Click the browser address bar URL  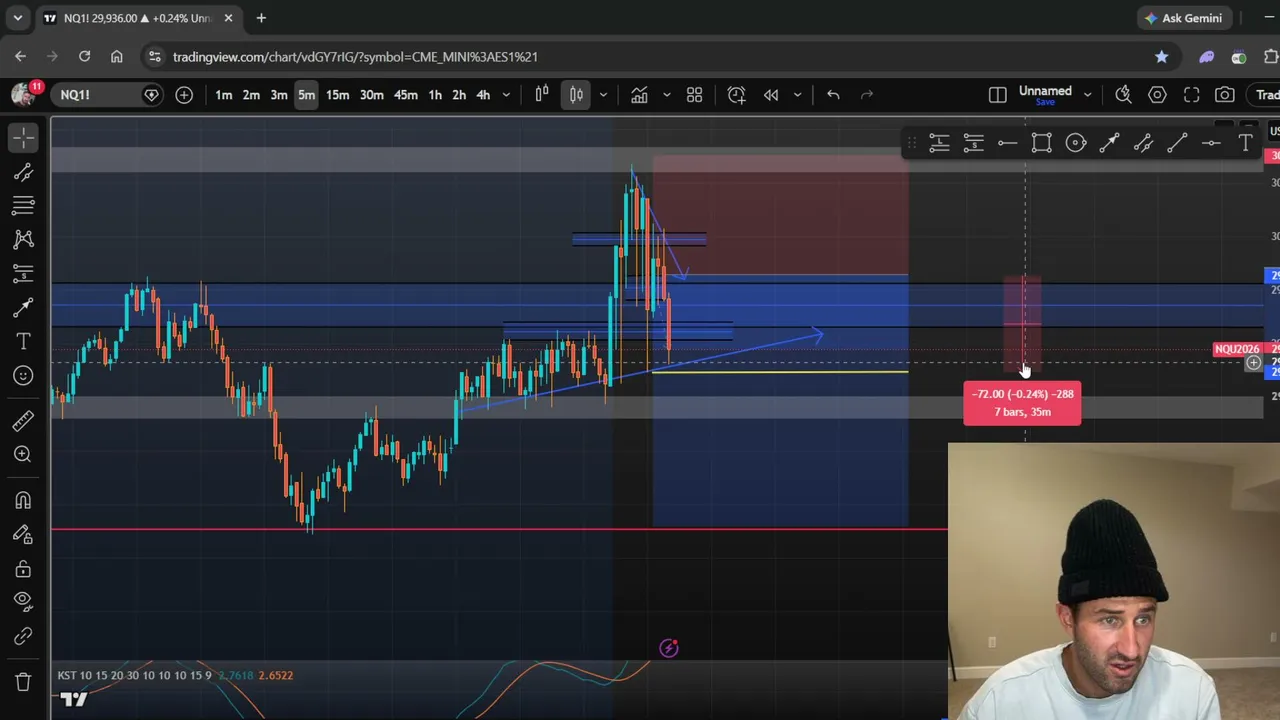(355, 57)
